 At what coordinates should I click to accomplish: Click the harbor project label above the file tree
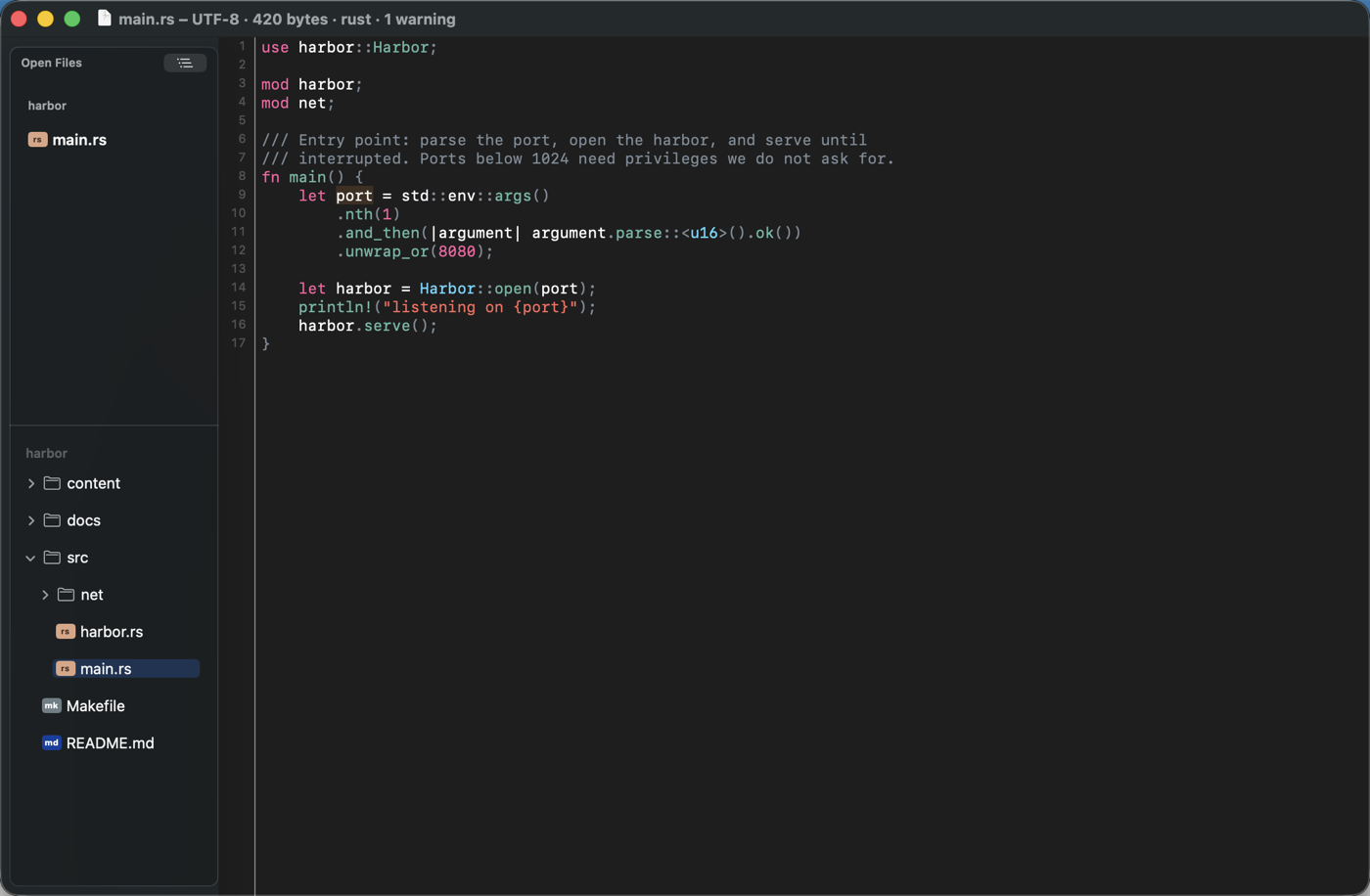(46, 454)
